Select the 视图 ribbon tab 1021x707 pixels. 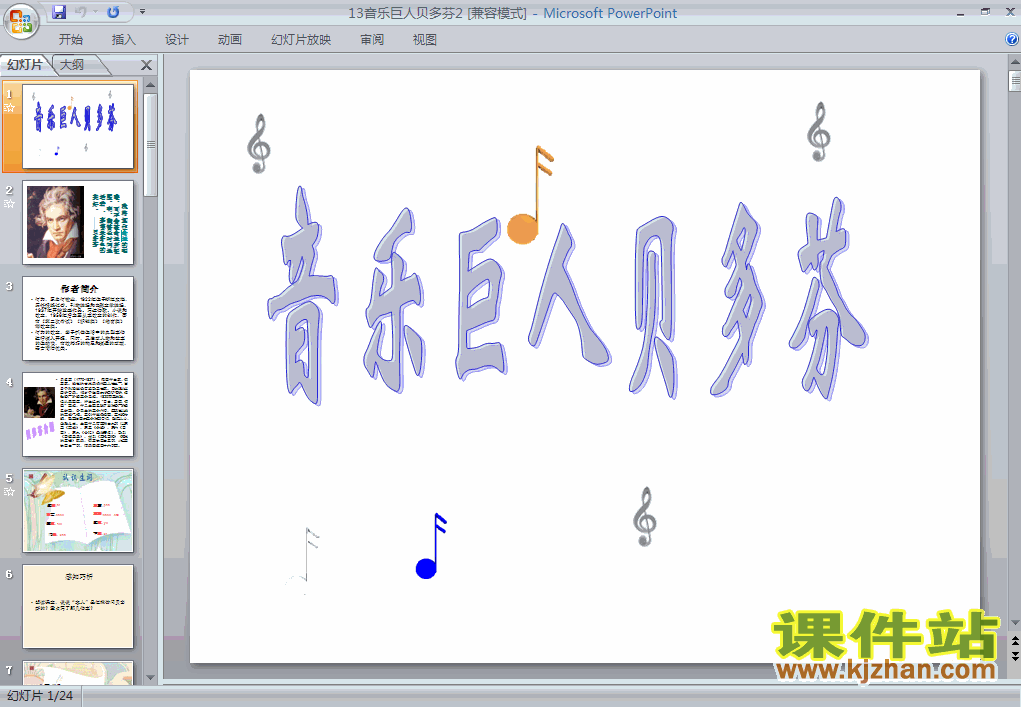(x=425, y=40)
